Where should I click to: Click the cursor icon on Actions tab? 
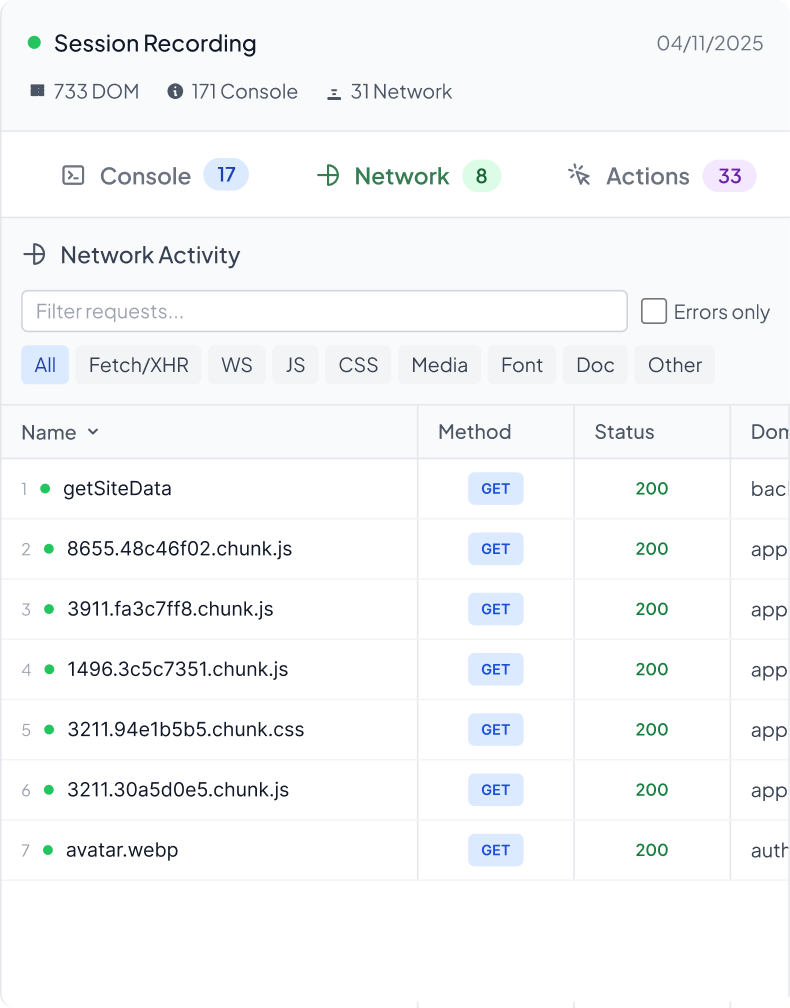pyautogui.click(x=579, y=176)
